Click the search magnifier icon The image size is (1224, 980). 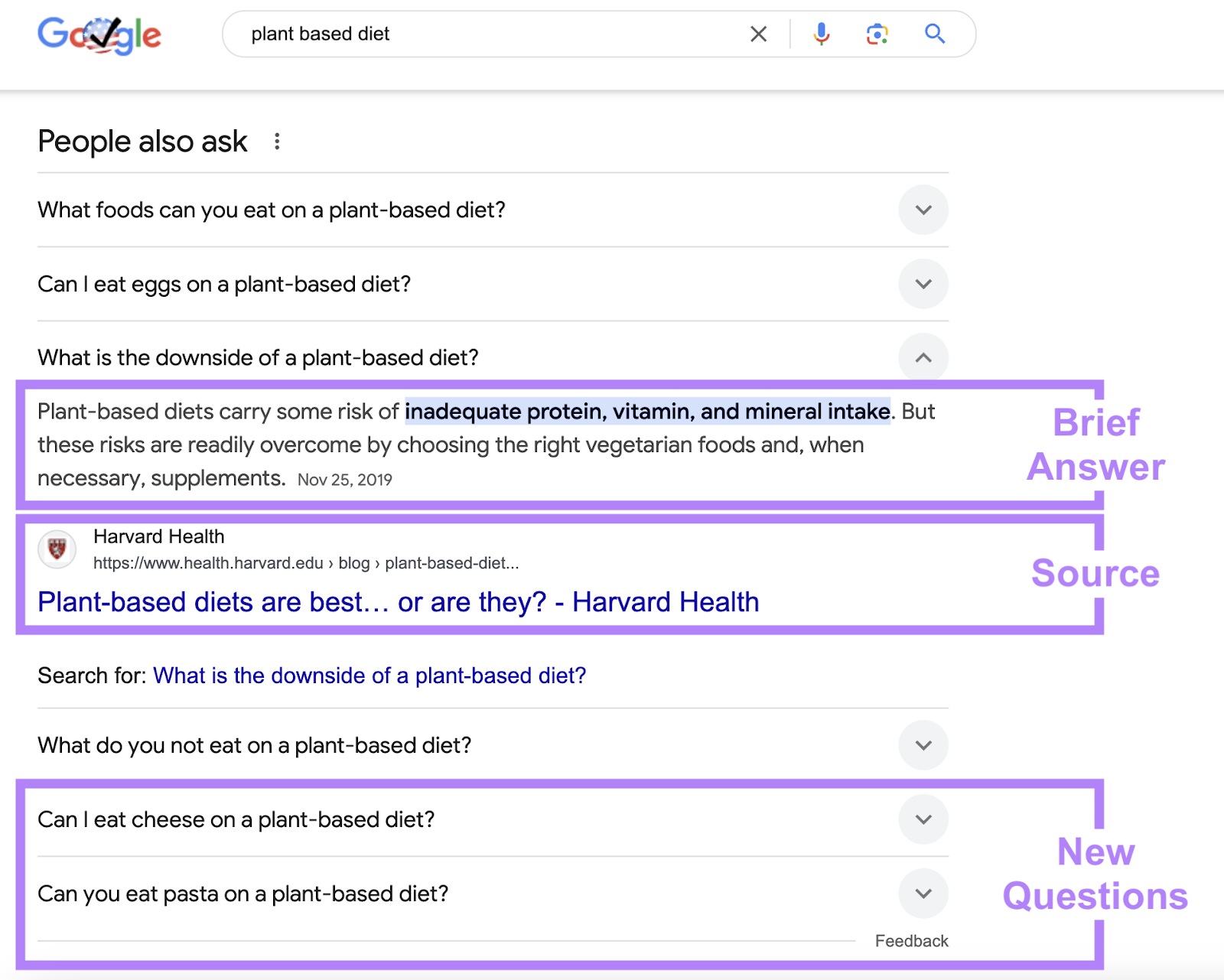(934, 34)
